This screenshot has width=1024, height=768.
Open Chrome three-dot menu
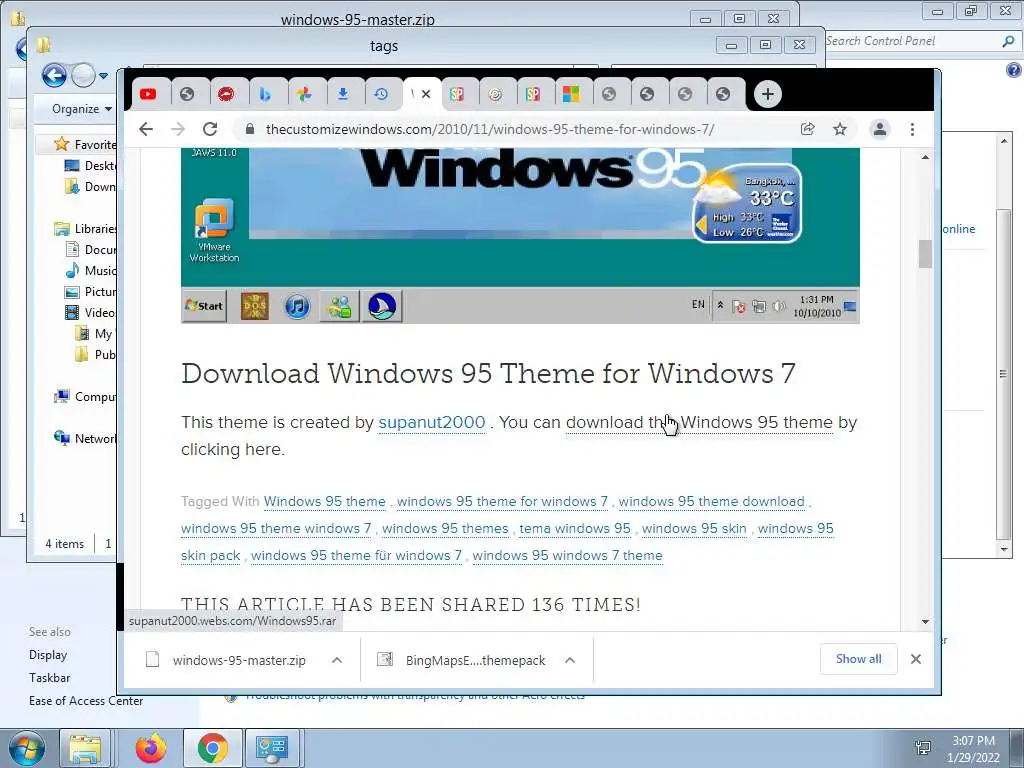[x=912, y=129]
